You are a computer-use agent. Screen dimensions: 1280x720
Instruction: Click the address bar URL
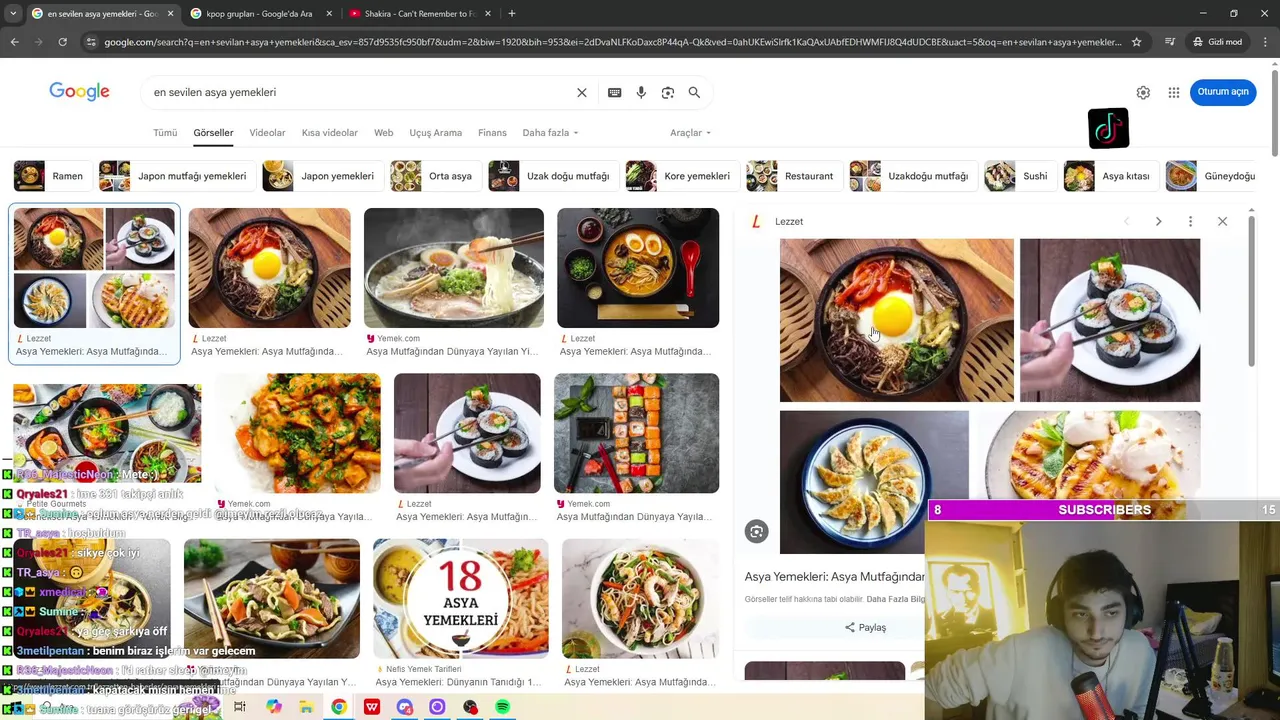click(612, 42)
